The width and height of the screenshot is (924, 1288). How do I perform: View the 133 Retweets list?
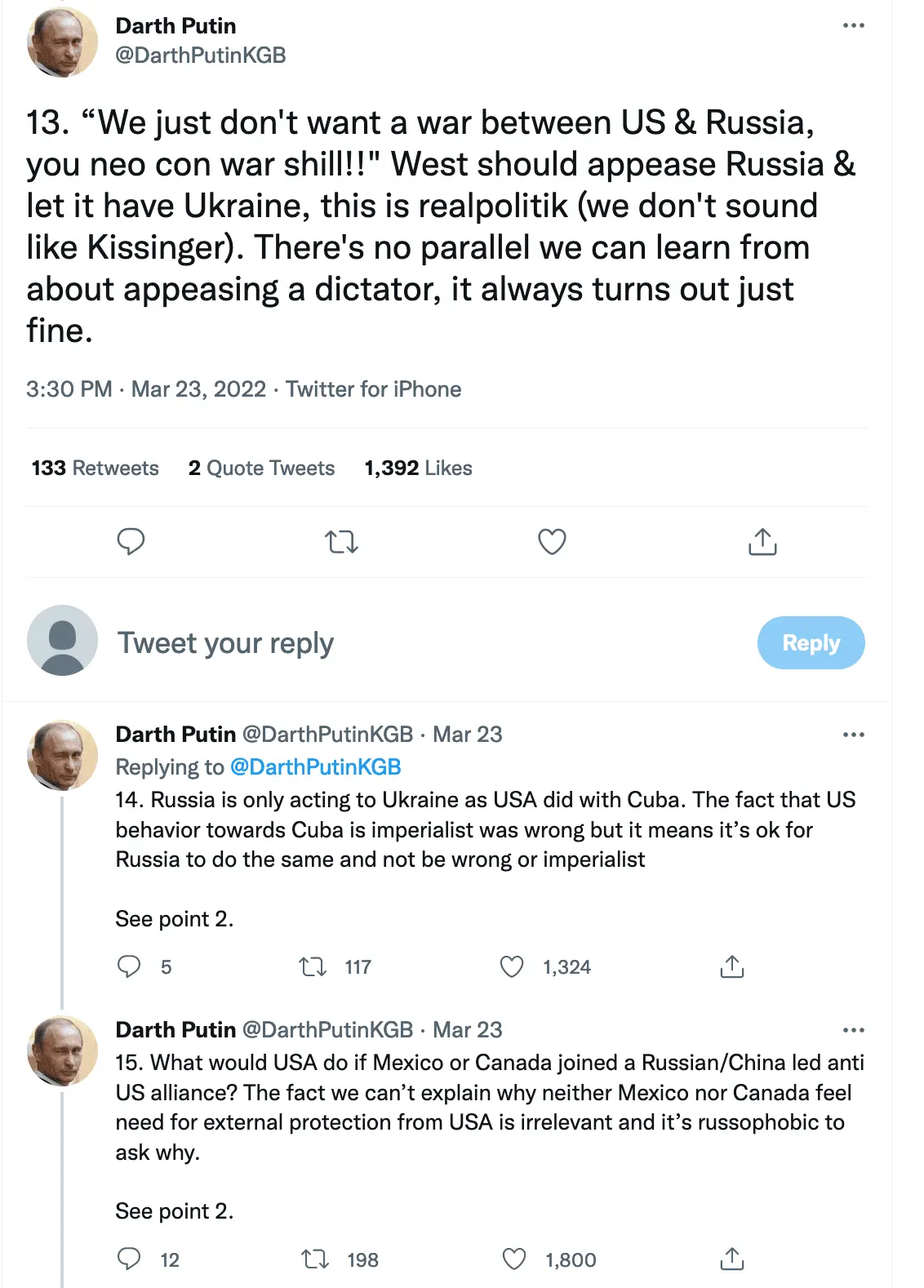[96, 468]
